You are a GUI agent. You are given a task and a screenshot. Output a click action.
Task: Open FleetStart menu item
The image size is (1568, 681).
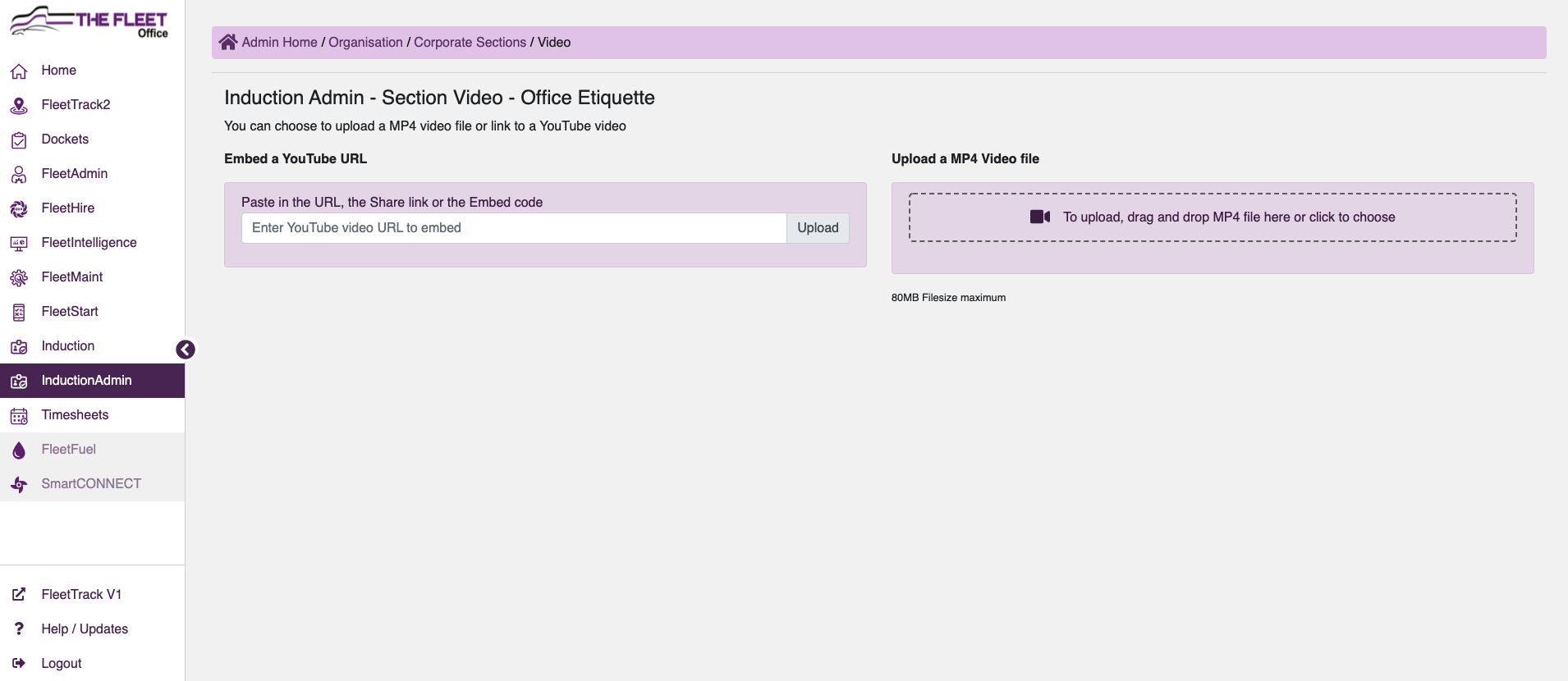[x=92, y=312]
